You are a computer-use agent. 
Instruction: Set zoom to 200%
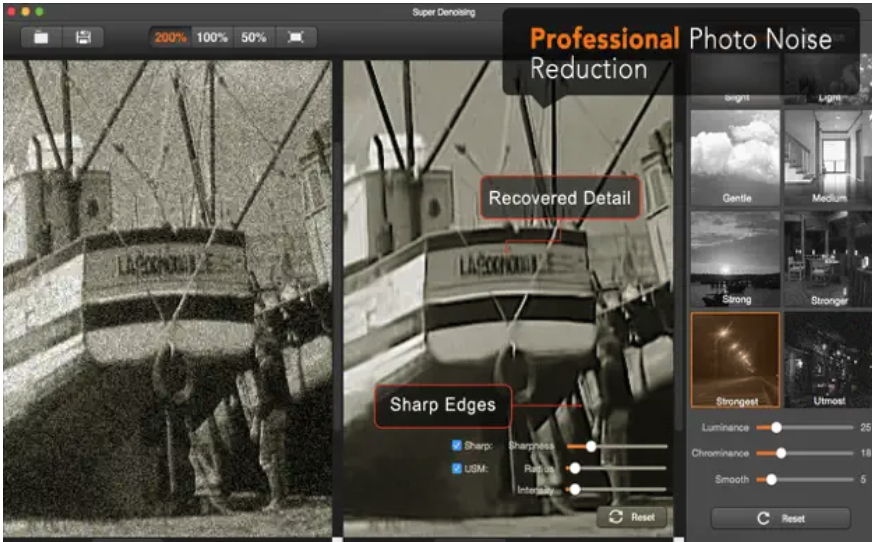(x=170, y=37)
